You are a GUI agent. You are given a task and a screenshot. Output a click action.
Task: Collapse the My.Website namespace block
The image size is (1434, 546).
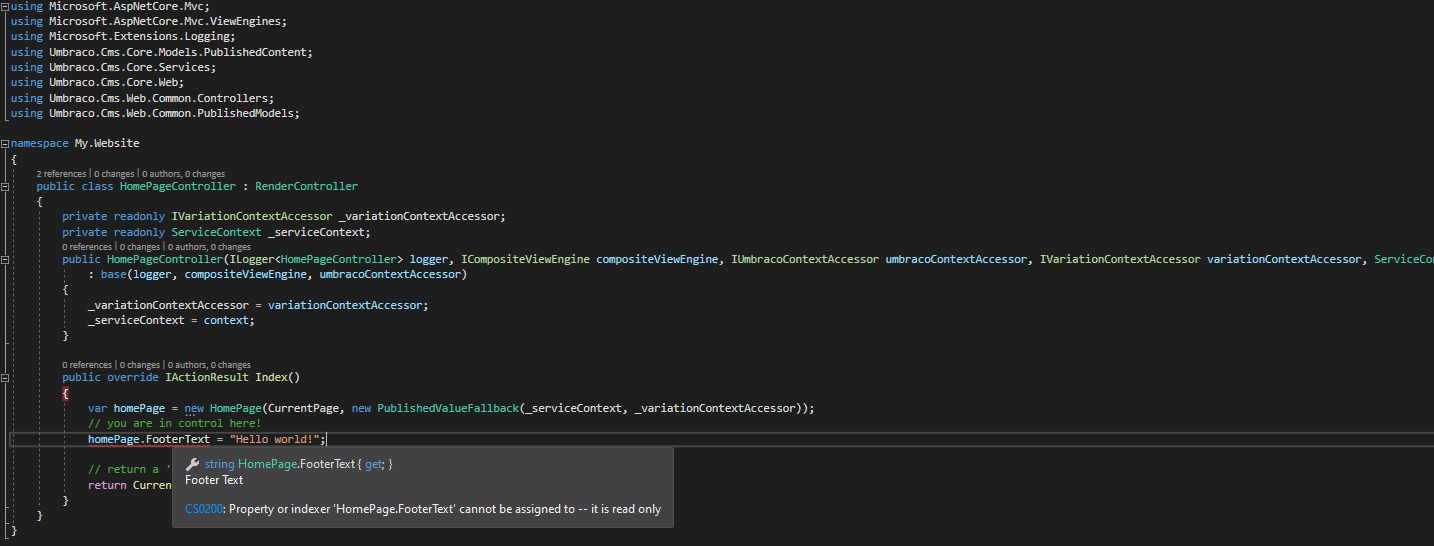point(5,144)
